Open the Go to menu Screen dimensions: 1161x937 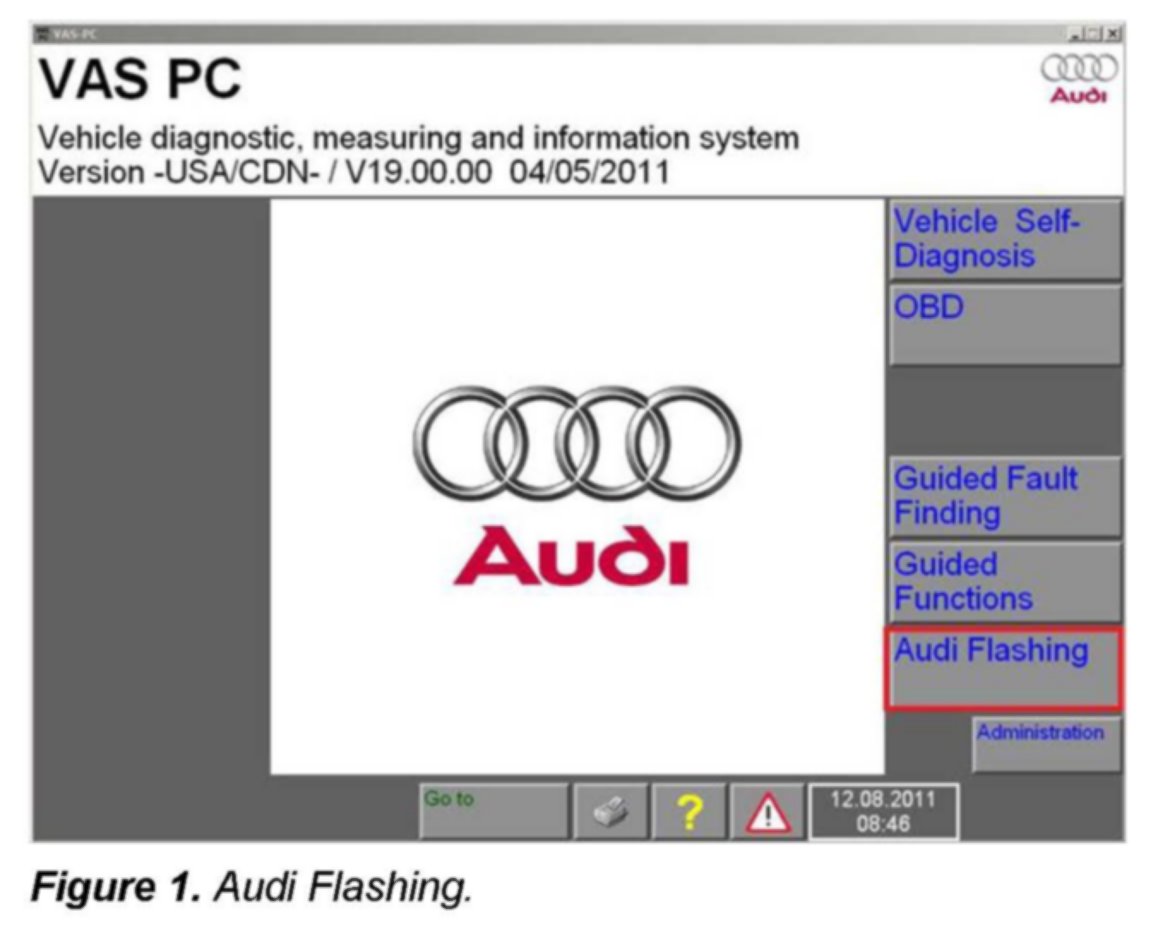point(493,811)
